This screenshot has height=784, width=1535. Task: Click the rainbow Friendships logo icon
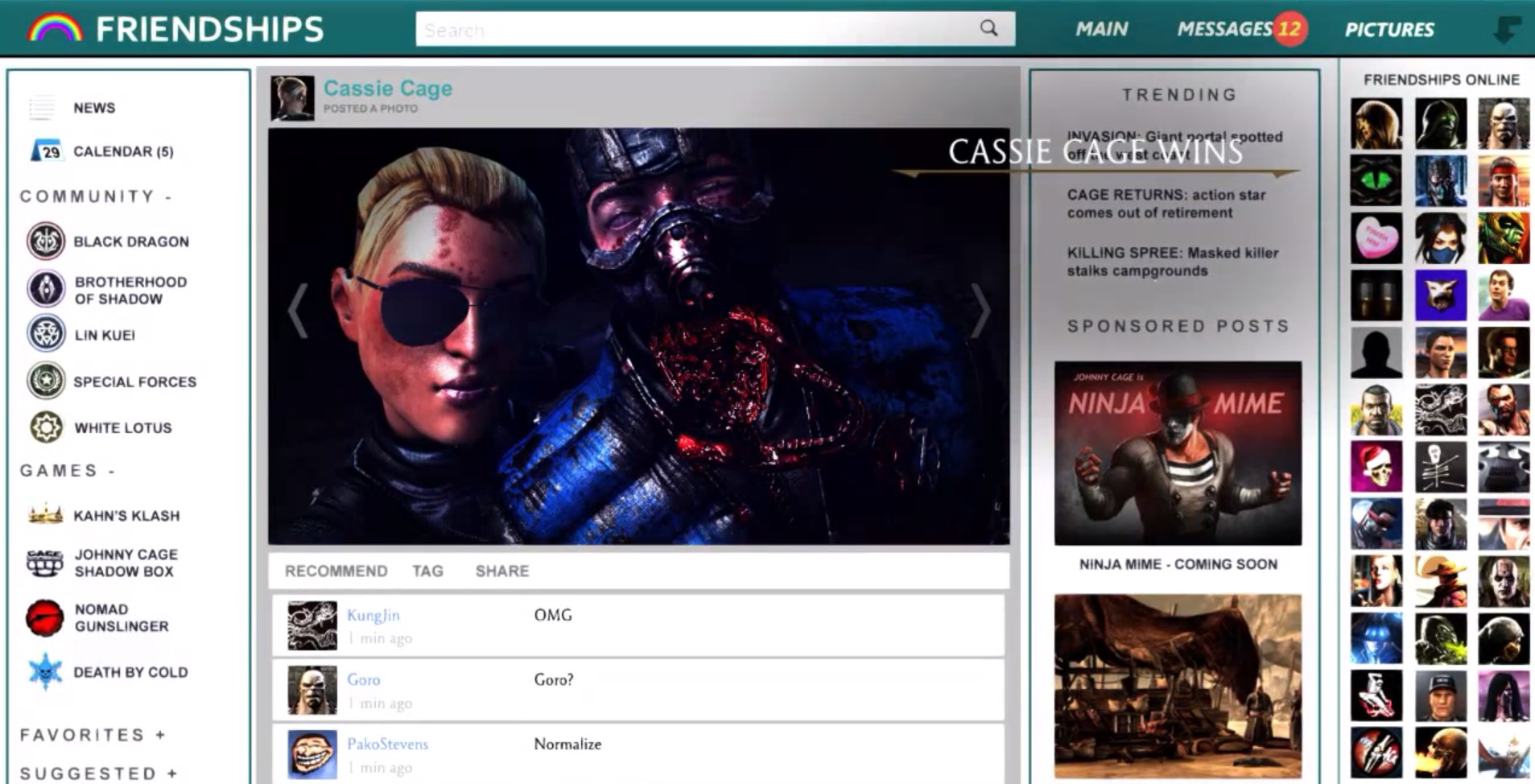(x=55, y=29)
